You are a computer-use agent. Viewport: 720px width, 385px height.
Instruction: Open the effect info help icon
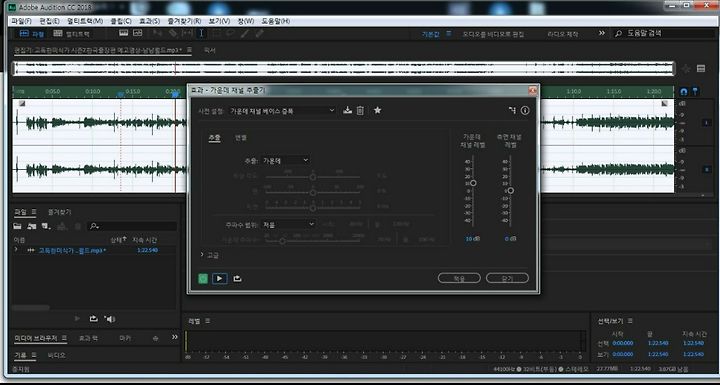525,110
